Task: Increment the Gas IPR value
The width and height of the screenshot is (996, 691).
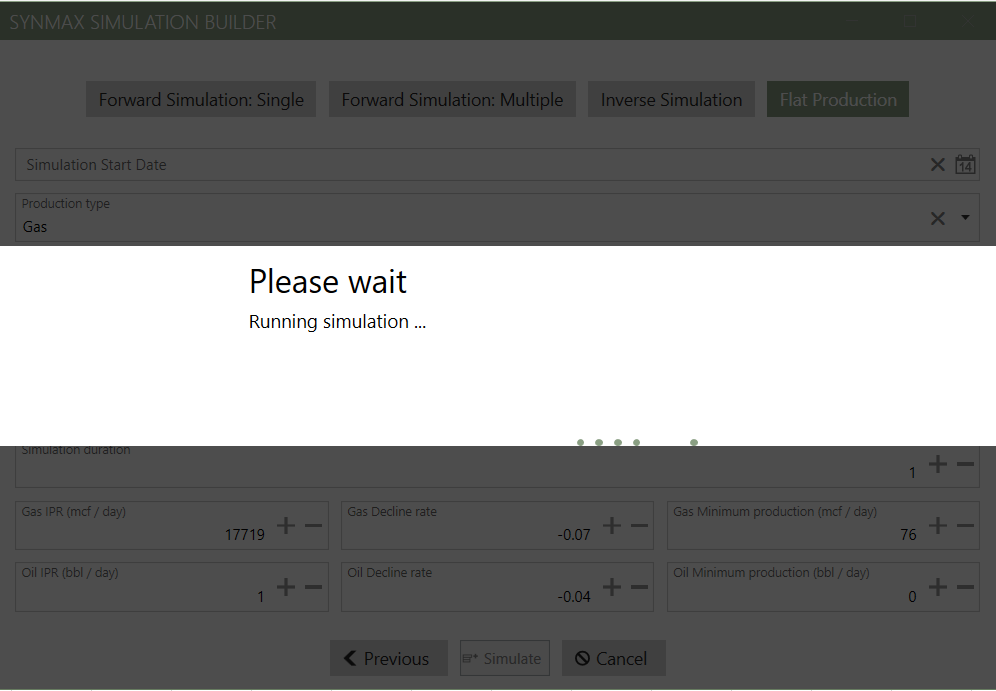Action: click(x=286, y=526)
